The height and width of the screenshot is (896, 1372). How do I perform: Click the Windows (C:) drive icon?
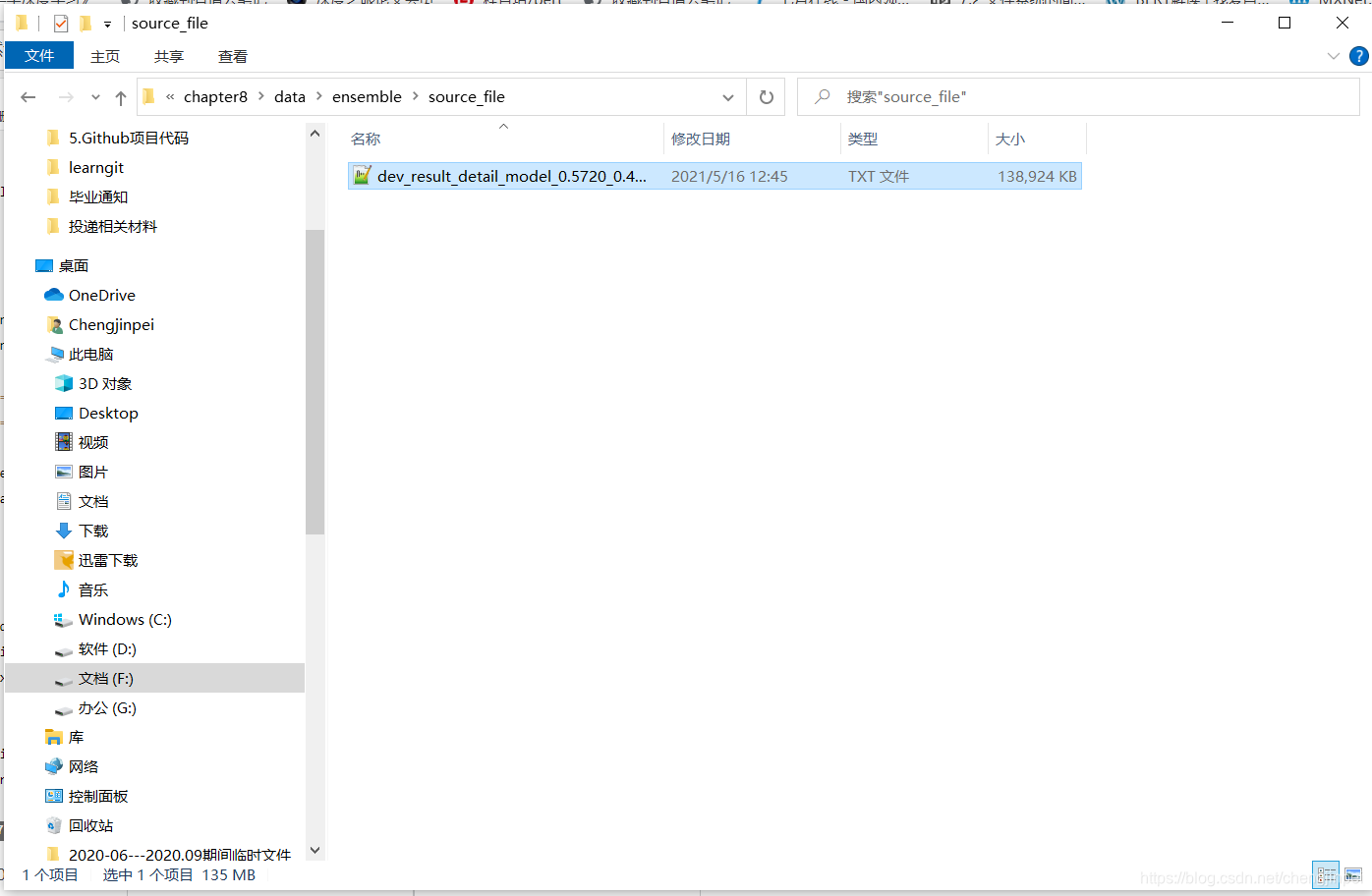coord(64,620)
